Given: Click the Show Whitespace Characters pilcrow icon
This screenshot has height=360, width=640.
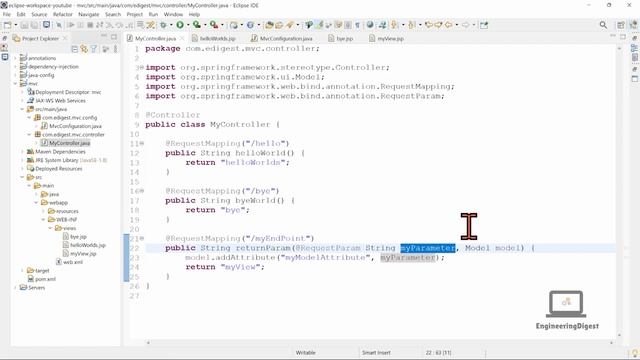Looking at the screenshot, I should point(358,25).
